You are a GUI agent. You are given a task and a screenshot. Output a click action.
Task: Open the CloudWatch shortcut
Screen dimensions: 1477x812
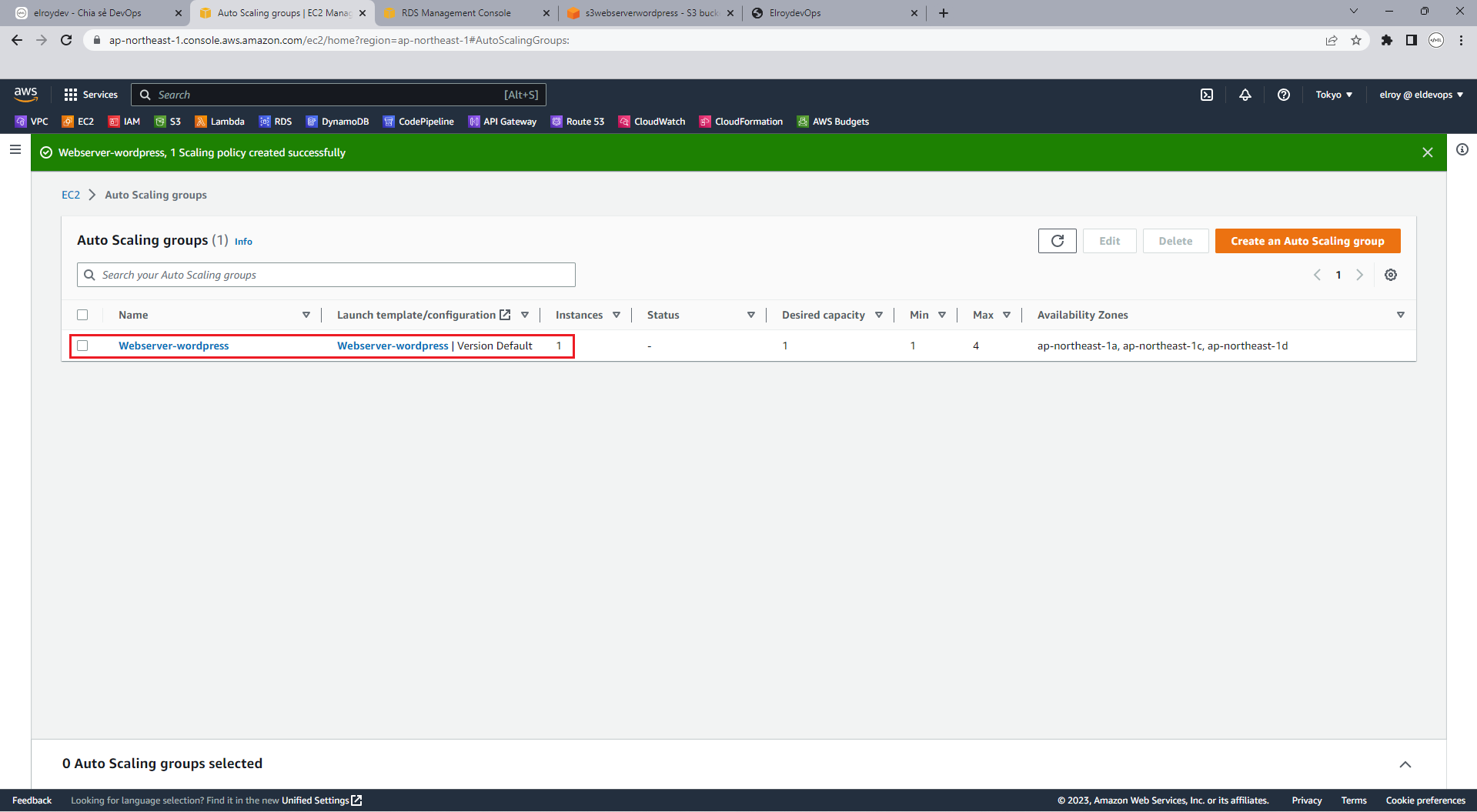[652, 122]
